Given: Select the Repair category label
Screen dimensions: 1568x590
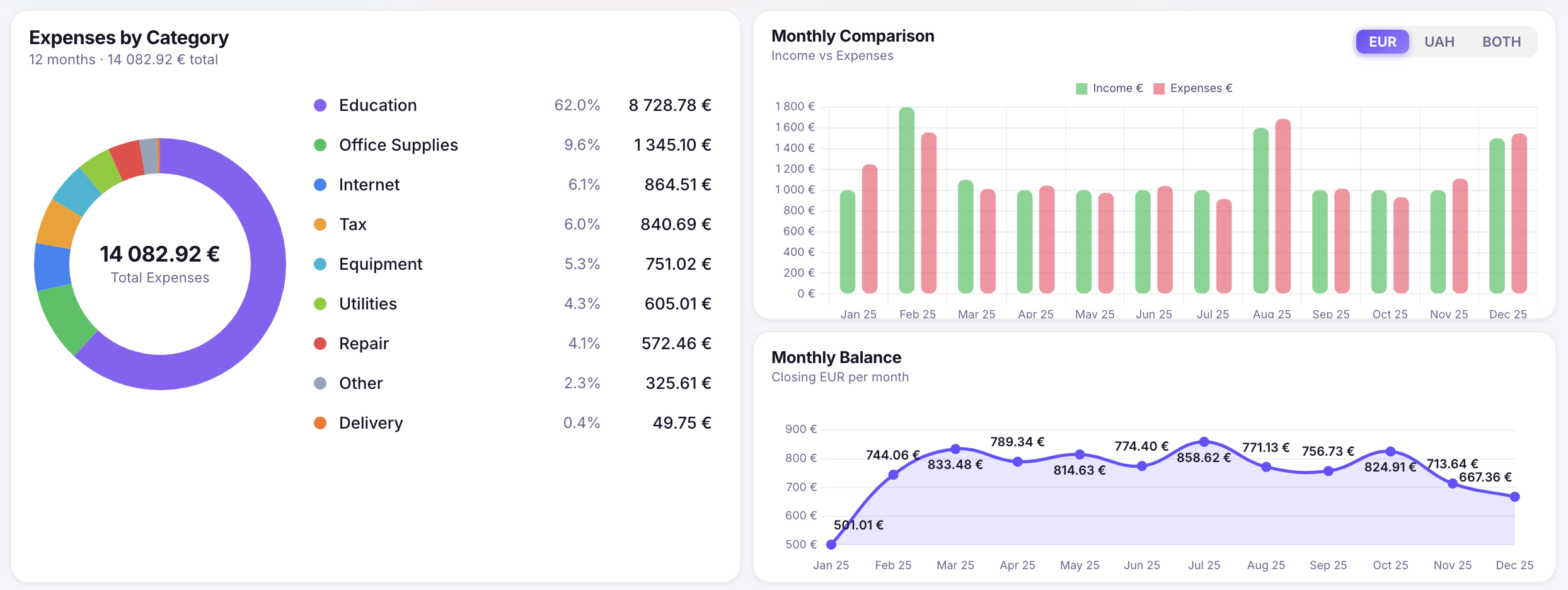Looking at the screenshot, I should coord(364,344).
